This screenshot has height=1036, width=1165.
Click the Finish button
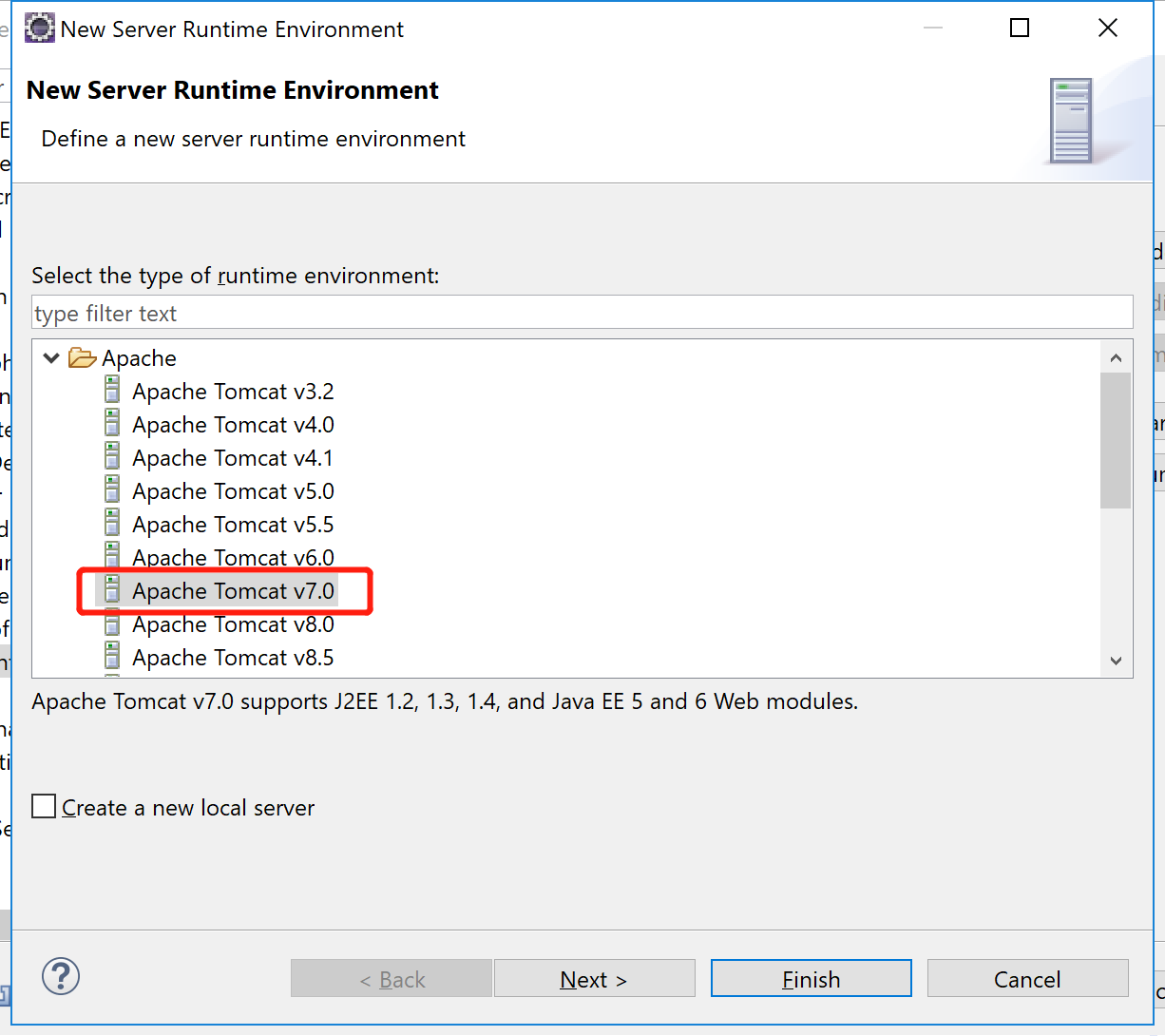811,979
